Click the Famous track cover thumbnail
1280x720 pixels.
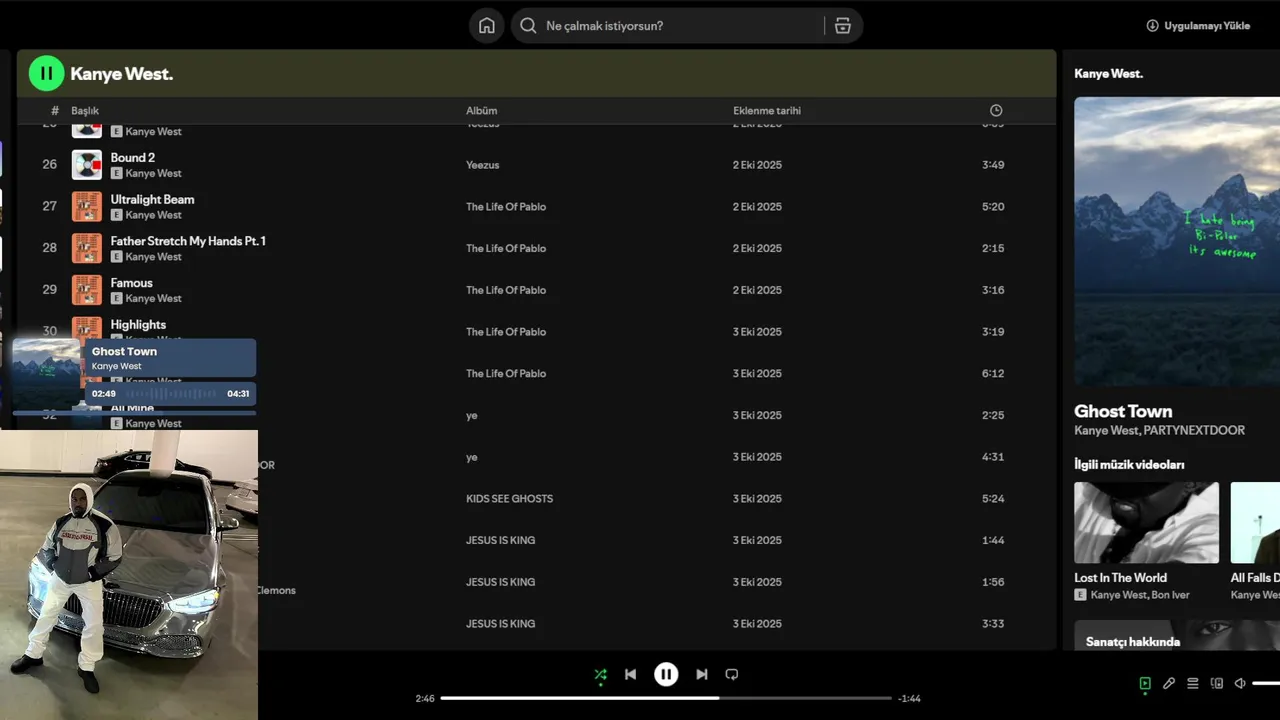pos(87,290)
